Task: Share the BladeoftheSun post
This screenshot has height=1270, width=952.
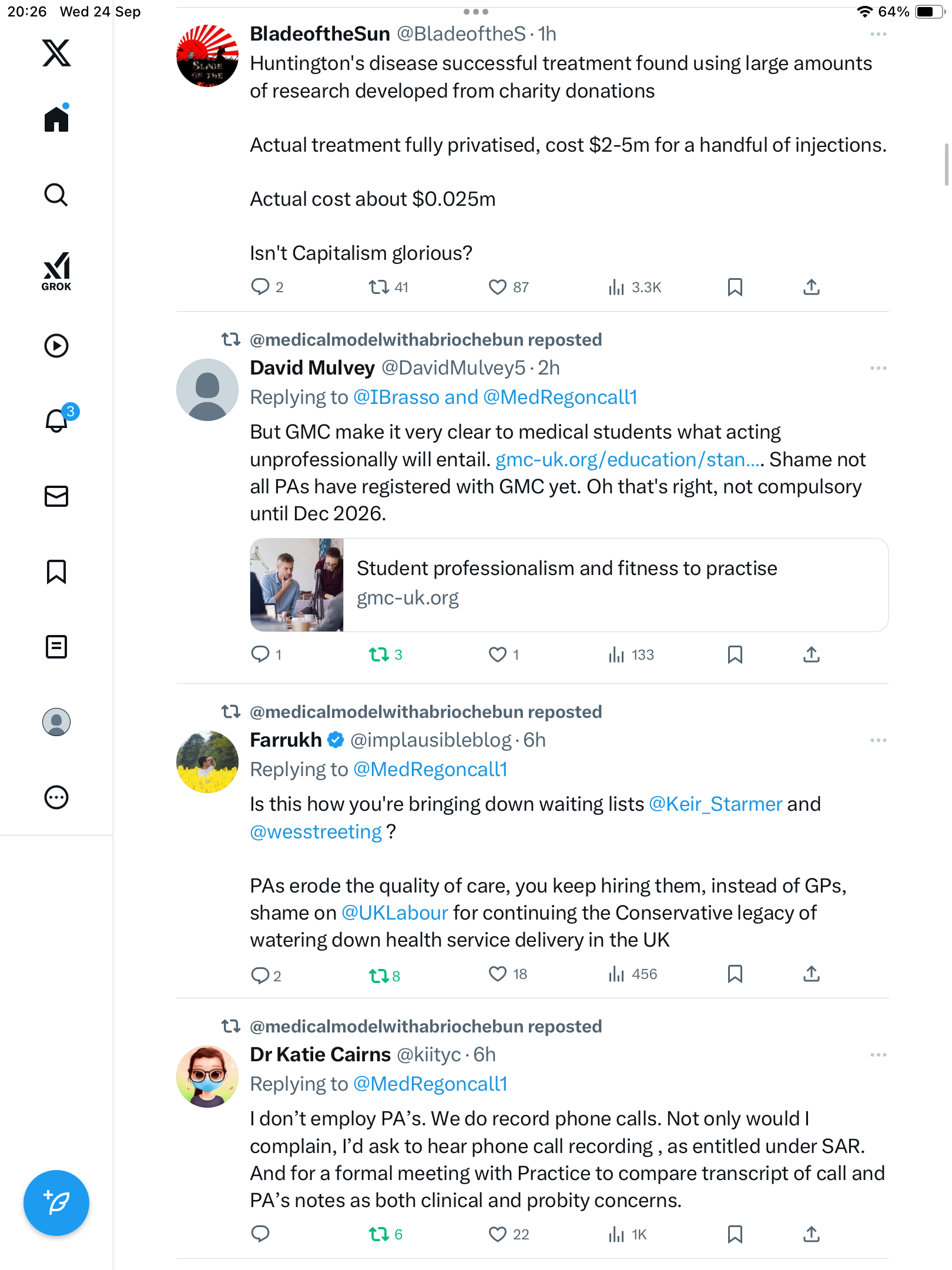Action: click(x=812, y=287)
